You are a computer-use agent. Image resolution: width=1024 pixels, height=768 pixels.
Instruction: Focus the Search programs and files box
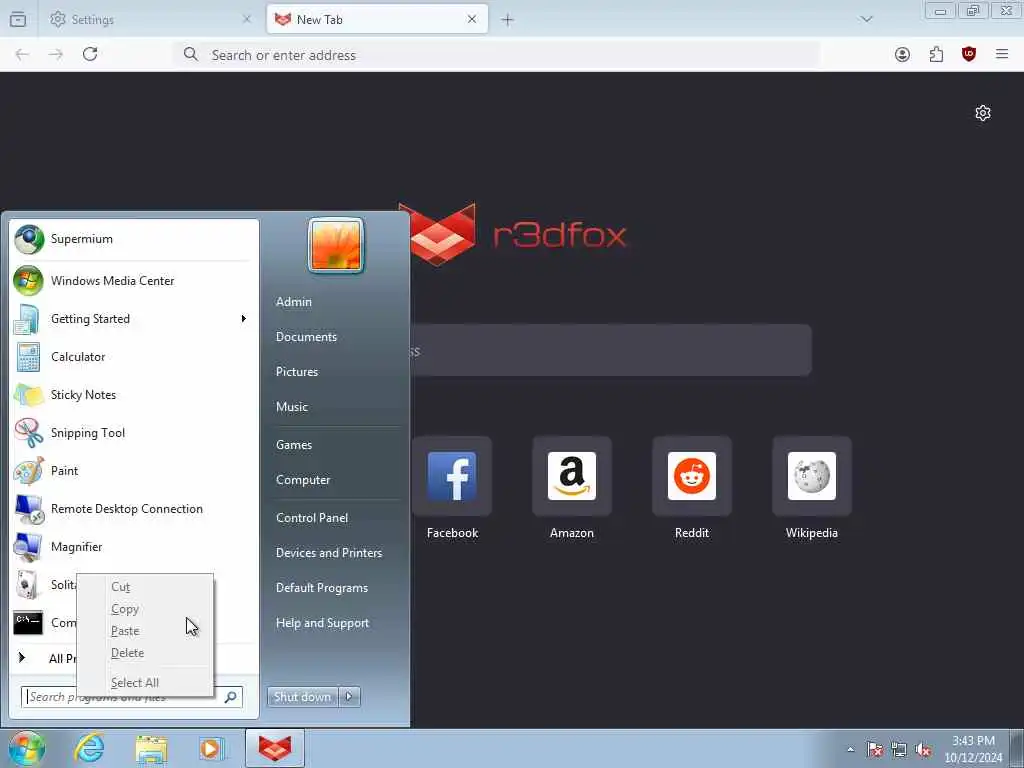[x=132, y=697]
